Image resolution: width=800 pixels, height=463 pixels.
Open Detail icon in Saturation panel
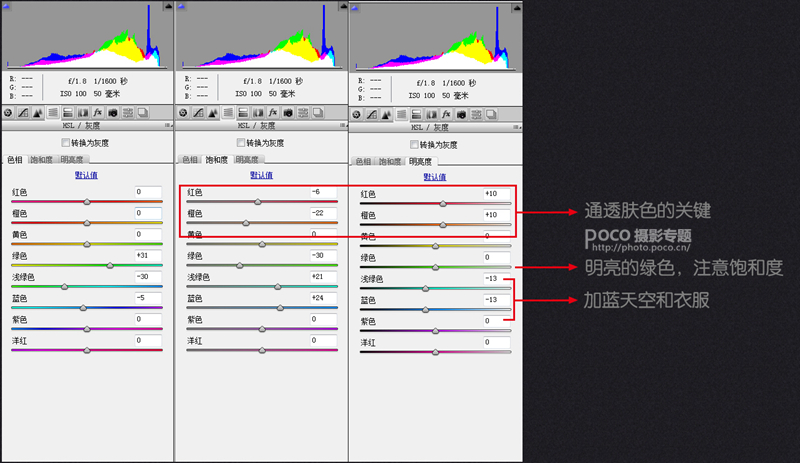pyautogui.click(x=213, y=113)
